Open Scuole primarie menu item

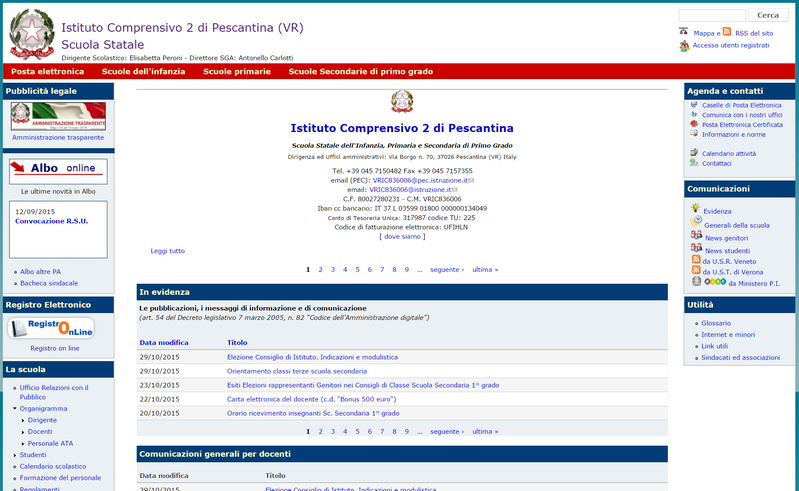(x=237, y=72)
